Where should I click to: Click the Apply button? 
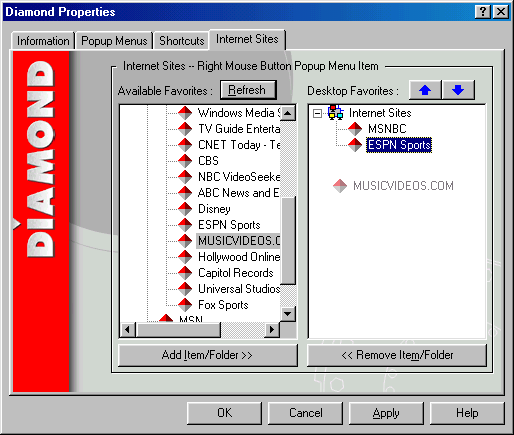click(x=386, y=413)
